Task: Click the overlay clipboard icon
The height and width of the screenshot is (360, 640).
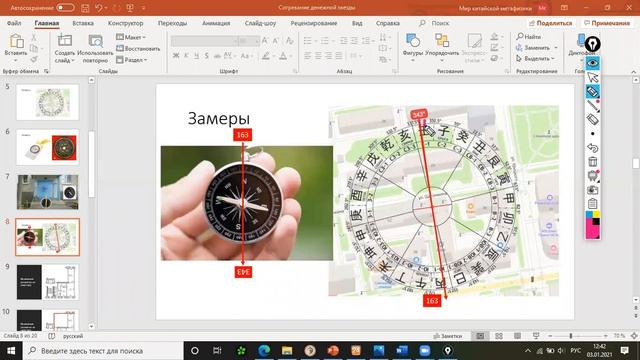Action: coord(593,203)
